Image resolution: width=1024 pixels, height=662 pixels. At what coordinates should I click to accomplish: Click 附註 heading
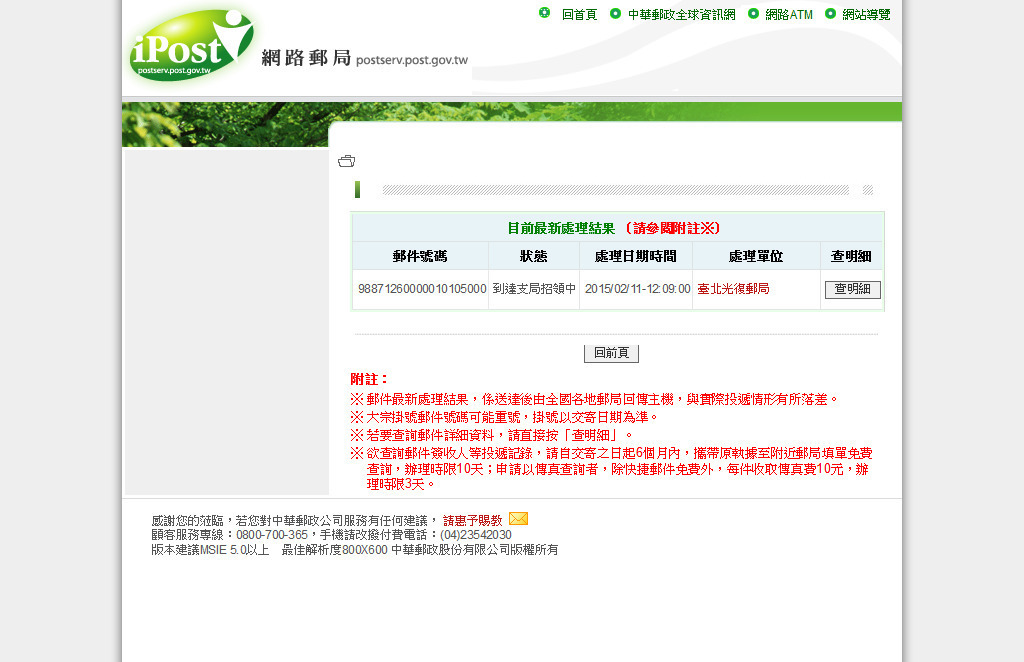tap(369, 379)
